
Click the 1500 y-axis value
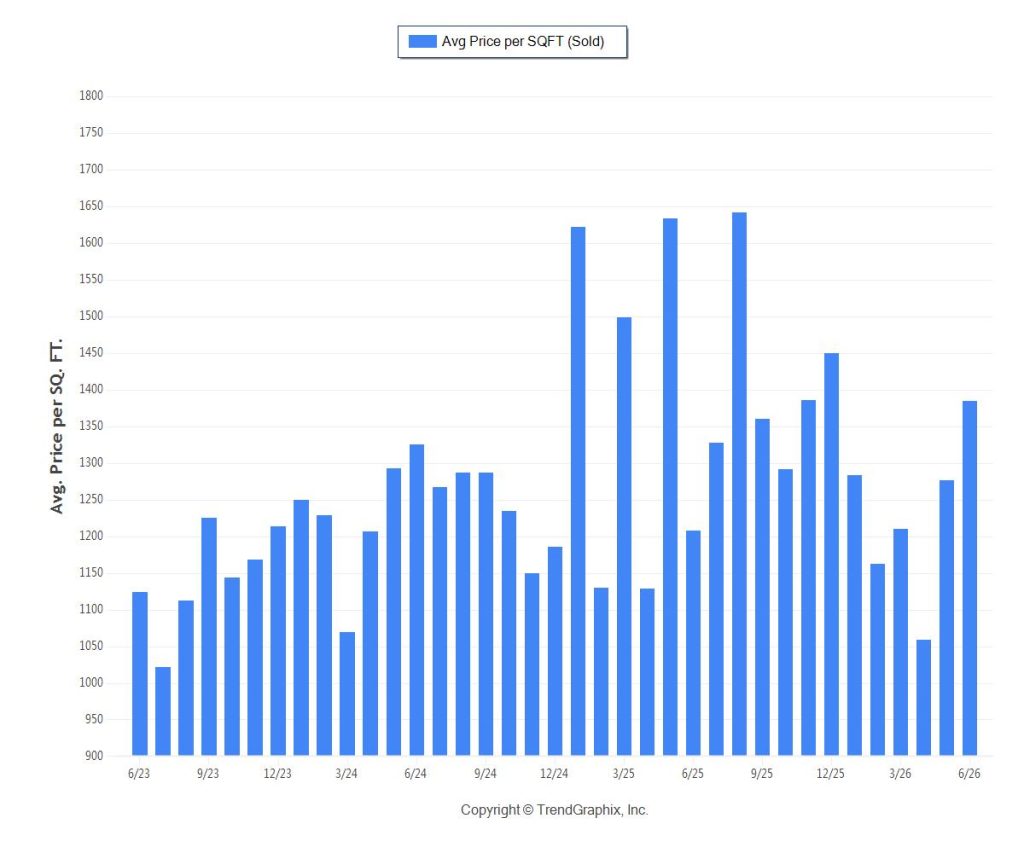click(x=91, y=316)
